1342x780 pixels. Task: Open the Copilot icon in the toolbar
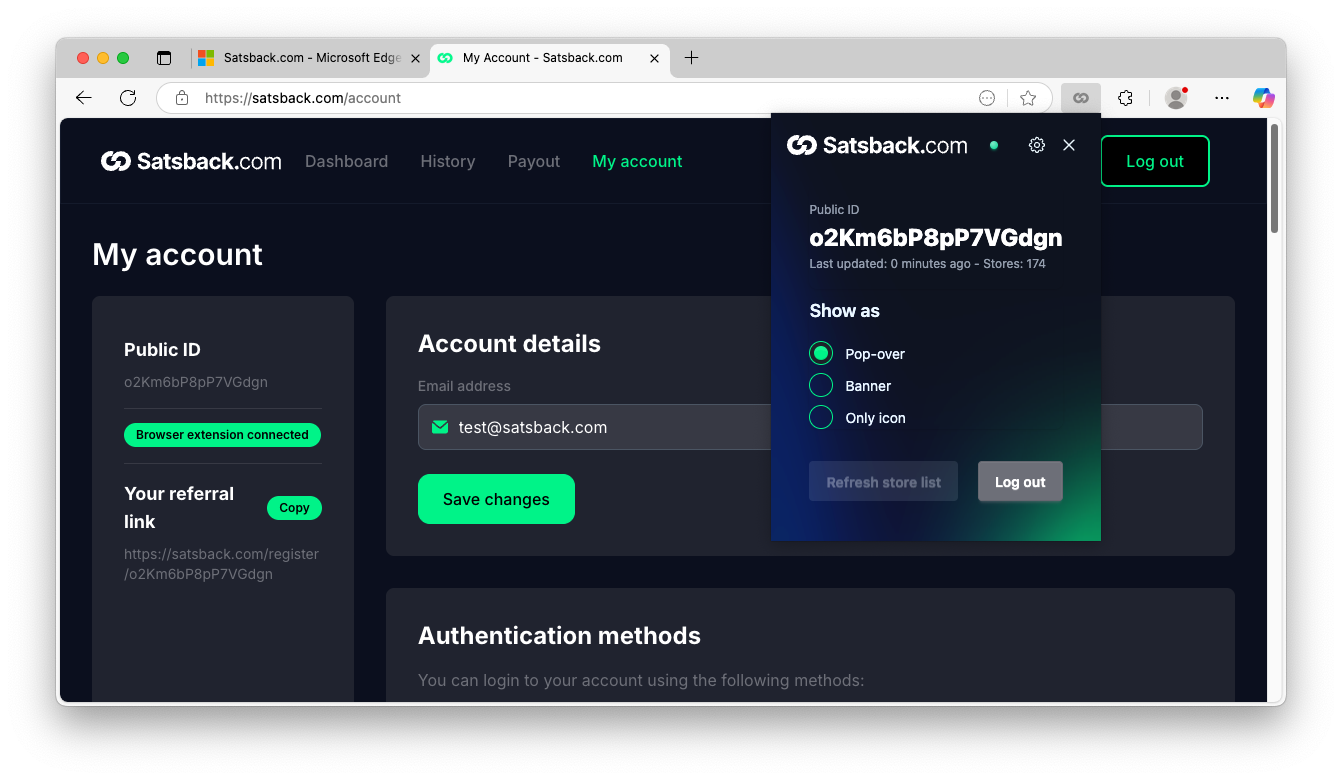click(x=1263, y=98)
